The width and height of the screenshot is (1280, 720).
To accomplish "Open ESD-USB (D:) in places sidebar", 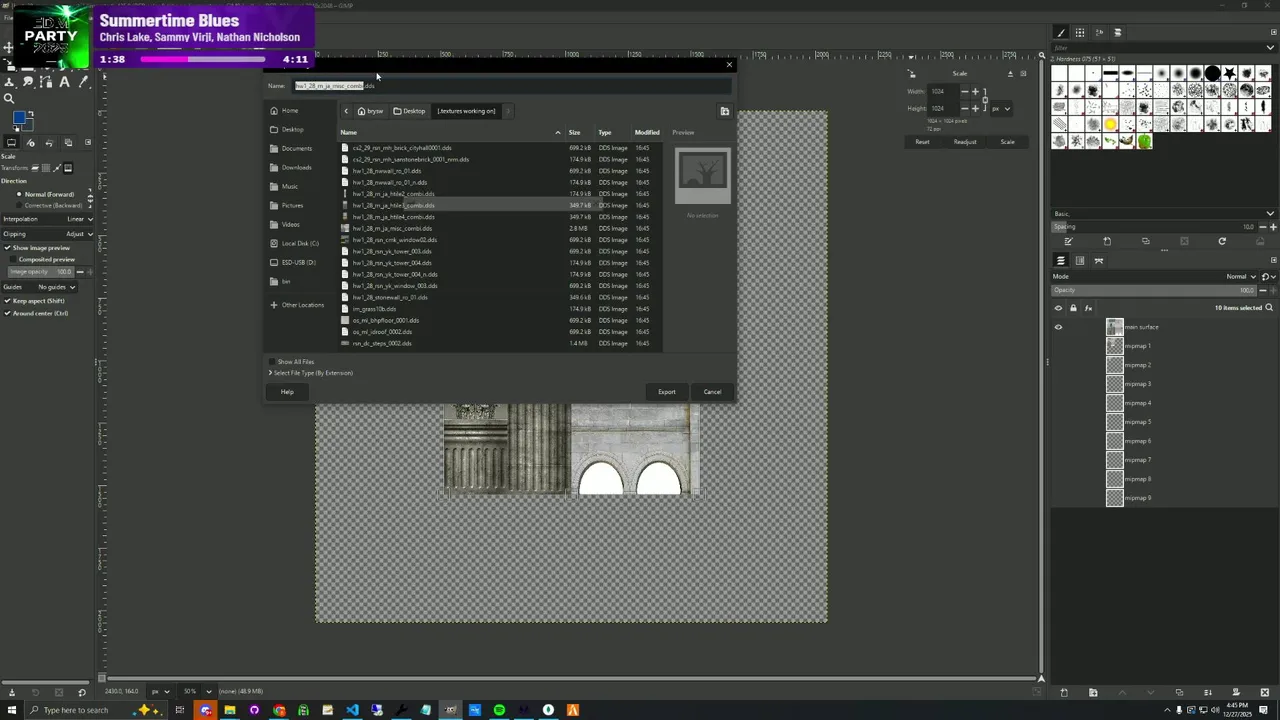I will pyautogui.click(x=298, y=263).
